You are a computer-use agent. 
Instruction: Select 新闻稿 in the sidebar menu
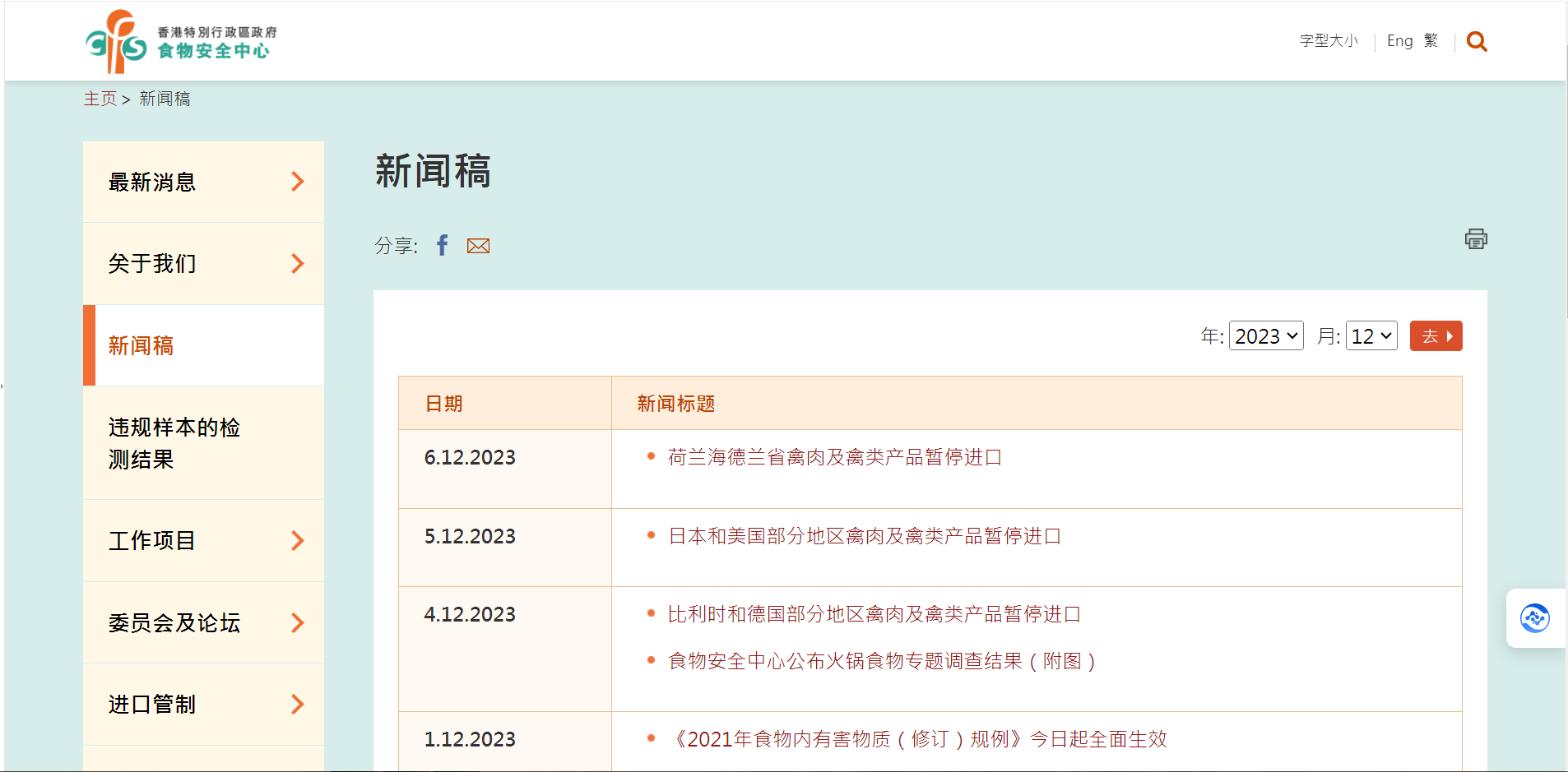click(x=203, y=345)
